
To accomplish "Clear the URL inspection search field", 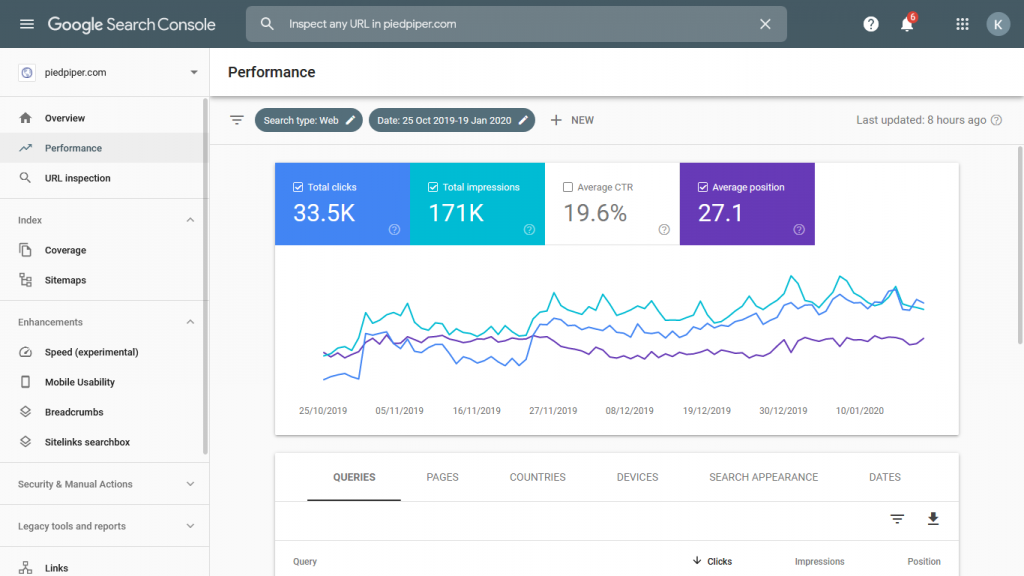I will pyautogui.click(x=765, y=24).
